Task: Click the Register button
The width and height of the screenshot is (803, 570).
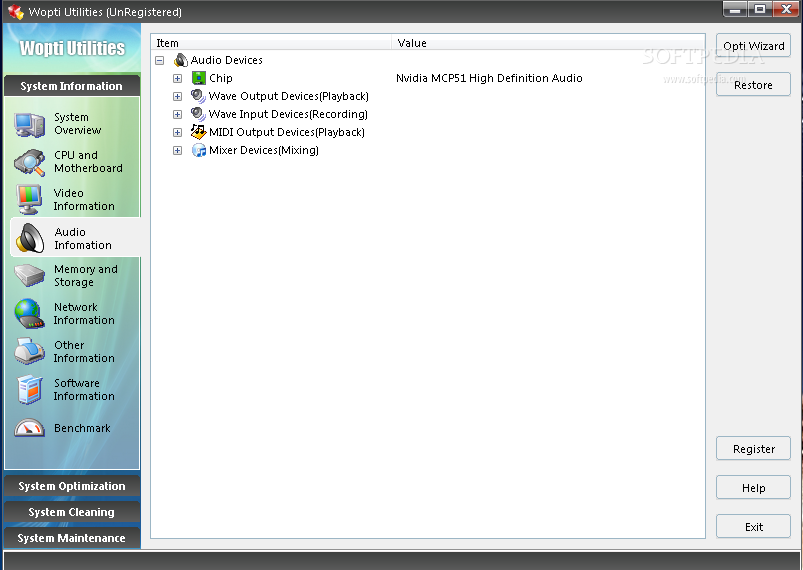Action: click(x=753, y=449)
